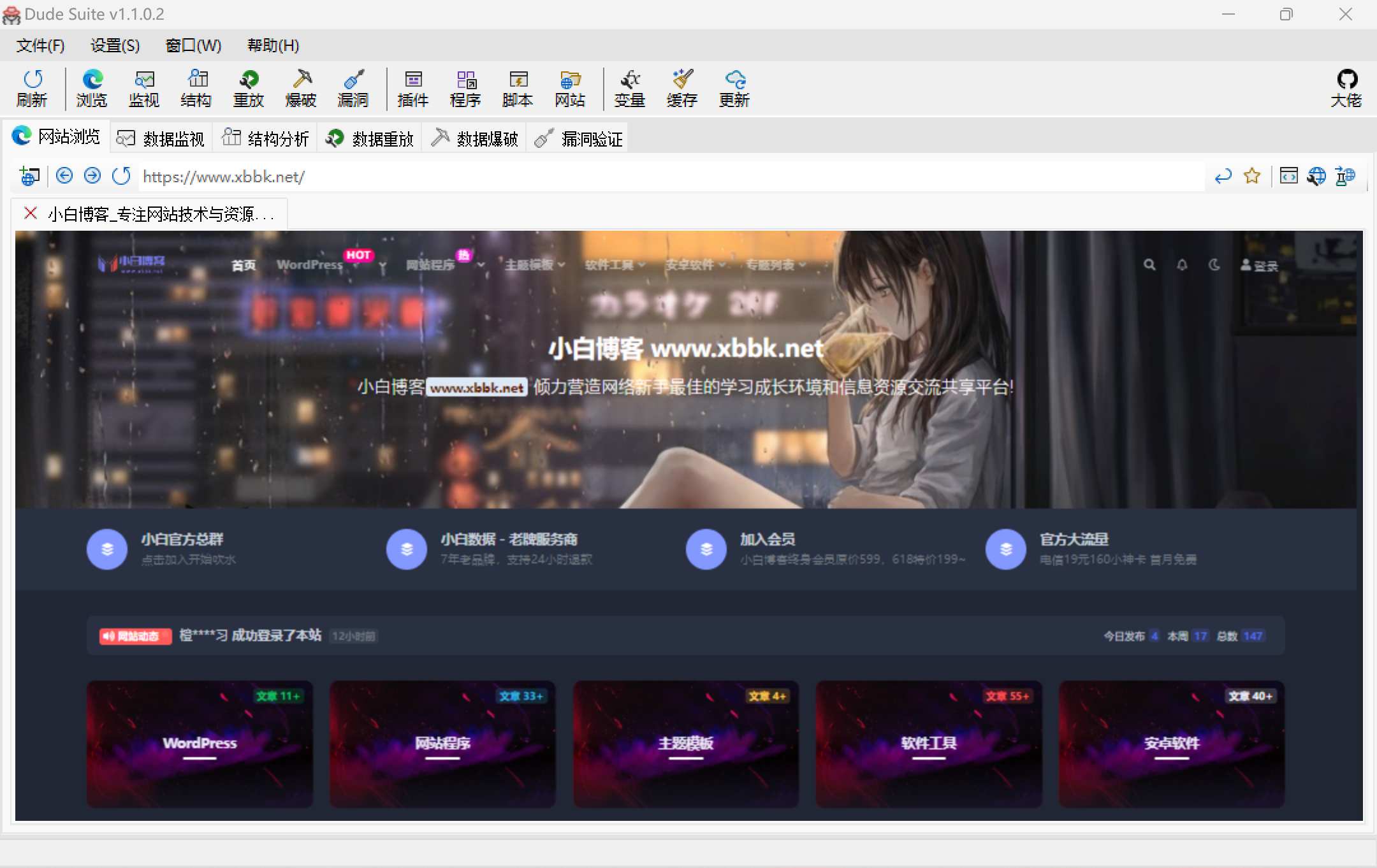This screenshot has width=1377, height=868.
Task: Open the 官方大流量 link
Action: coord(1074,539)
